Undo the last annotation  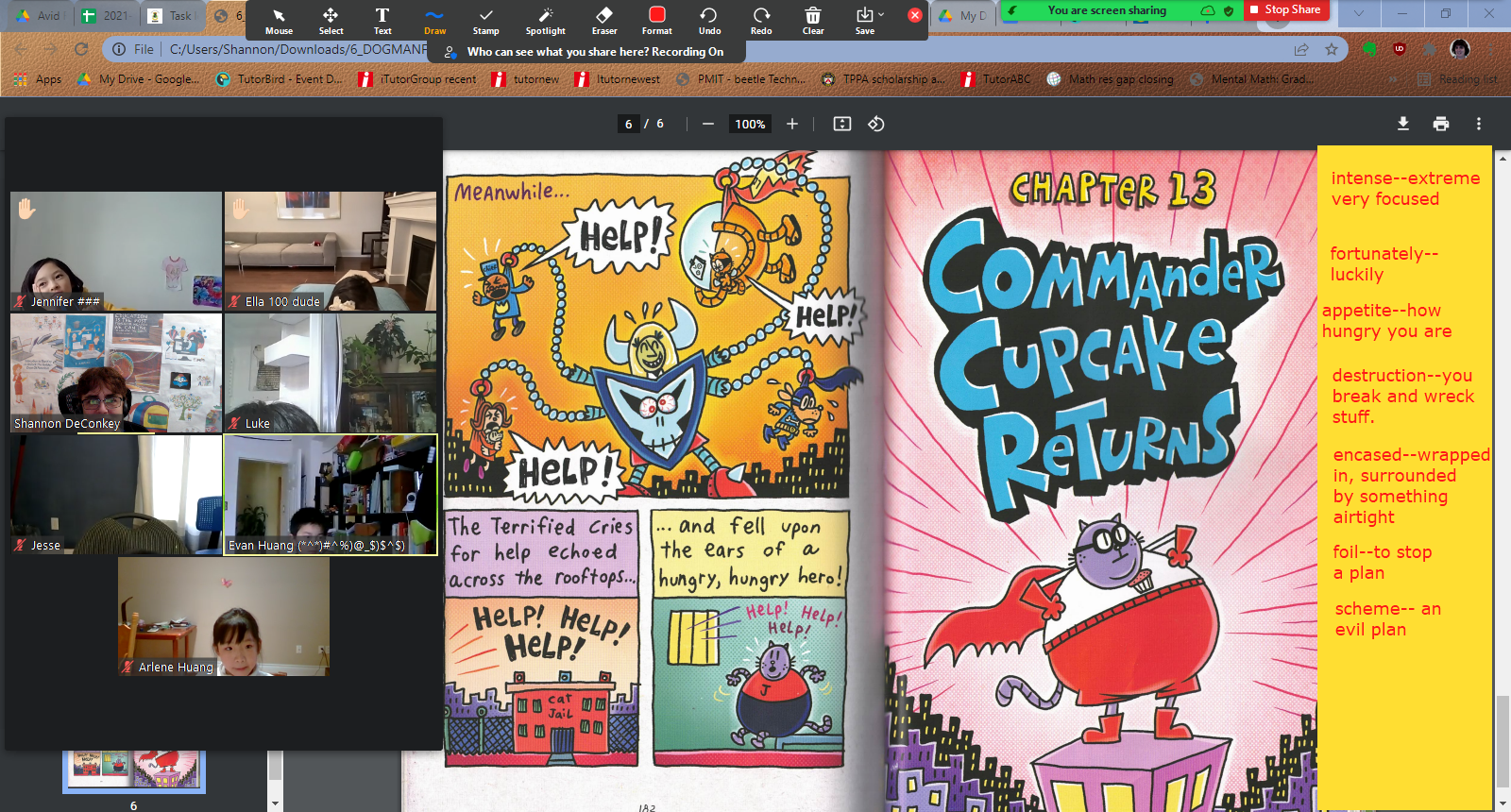tap(709, 21)
